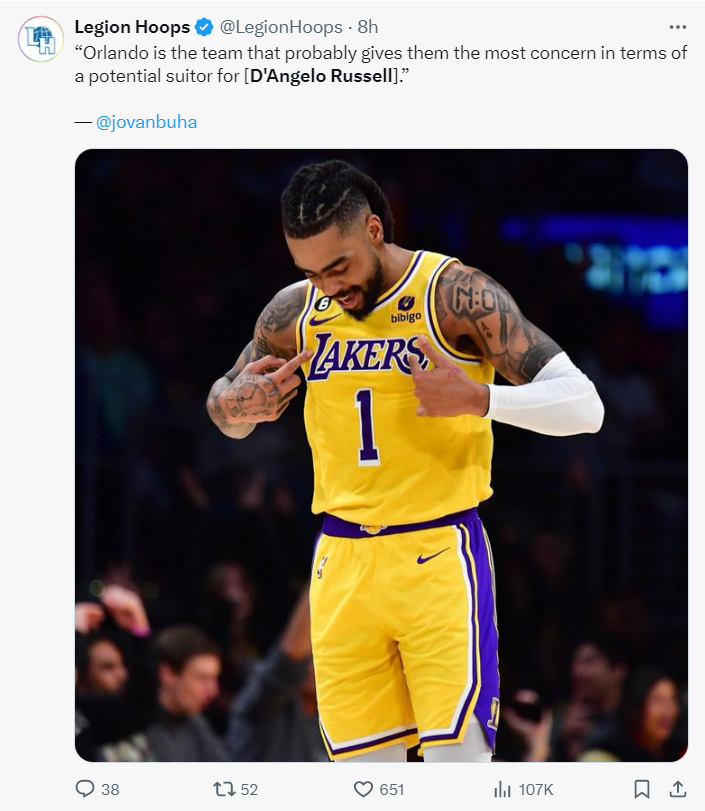Open the three-dot more options menu
705x811 pixels.
[x=677, y=26]
